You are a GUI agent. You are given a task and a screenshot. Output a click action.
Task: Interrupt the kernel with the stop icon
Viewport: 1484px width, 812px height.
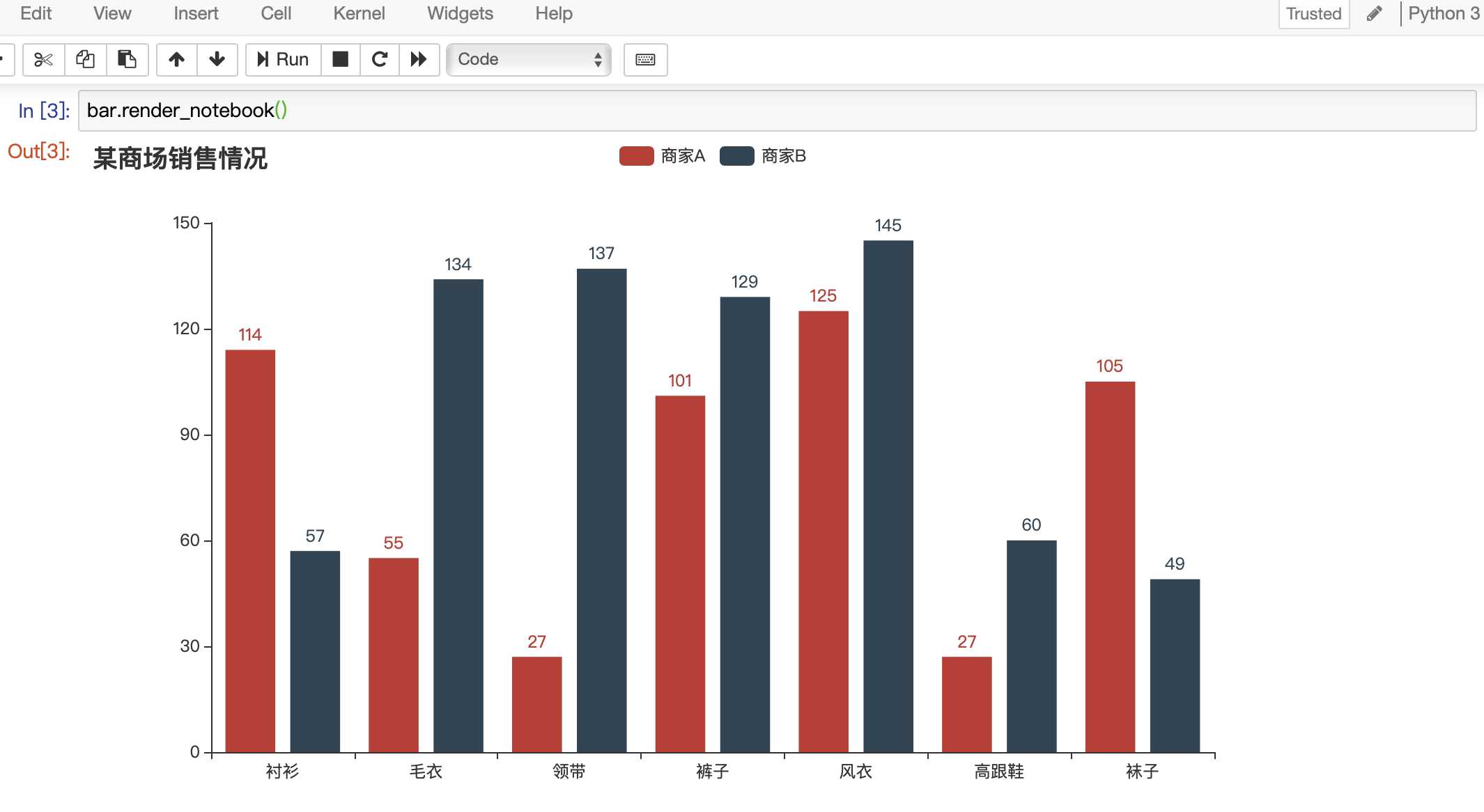[x=340, y=59]
